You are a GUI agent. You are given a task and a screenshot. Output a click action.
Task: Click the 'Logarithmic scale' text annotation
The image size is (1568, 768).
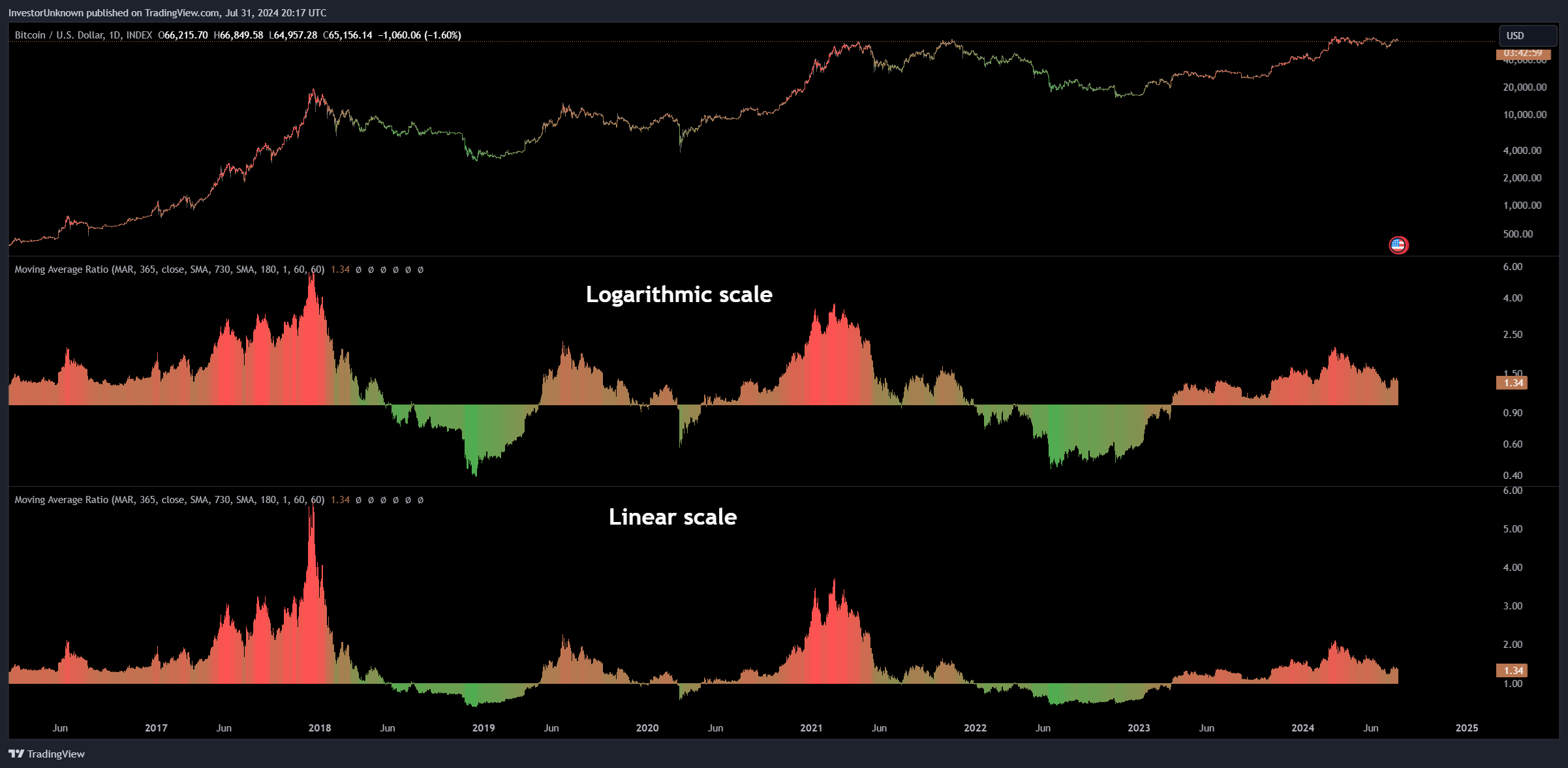679,294
